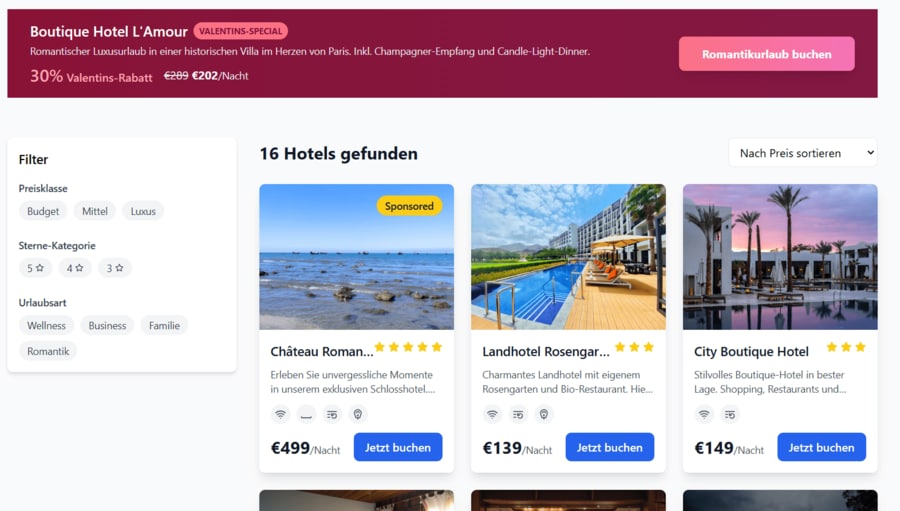
Task: Click the list-refresh amenity icon on City Boutique Hotel
Action: pyautogui.click(x=730, y=414)
